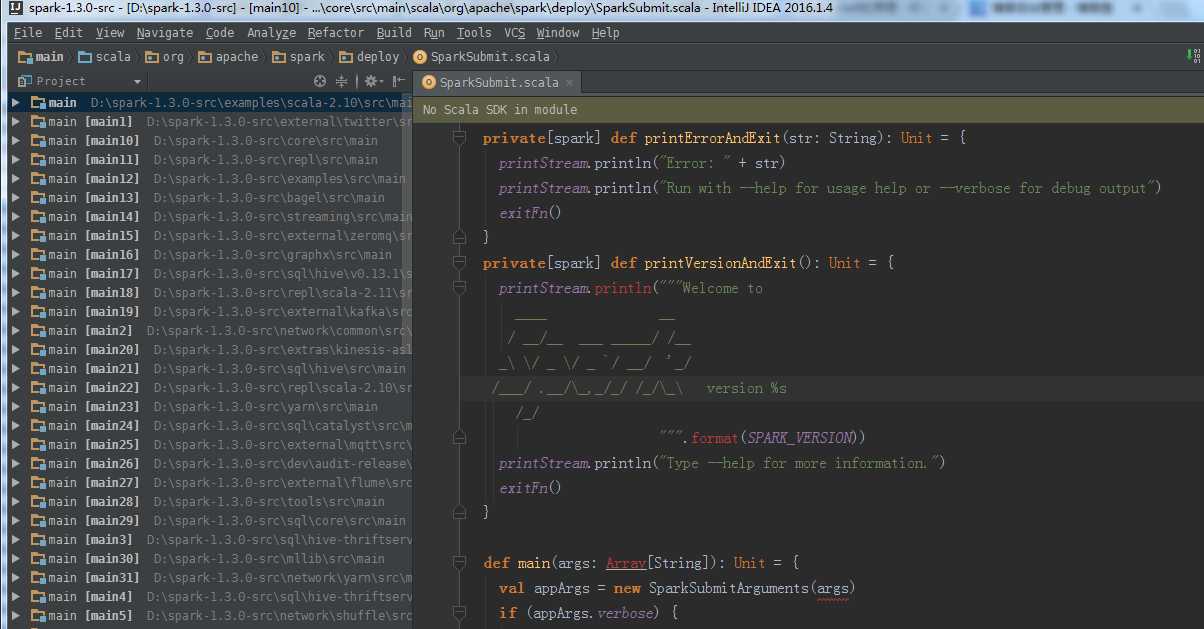The width and height of the screenshot is (1204, 629).
Task: Click SparkSubmitArguments in the main method
Action: (x=730, y=588)
